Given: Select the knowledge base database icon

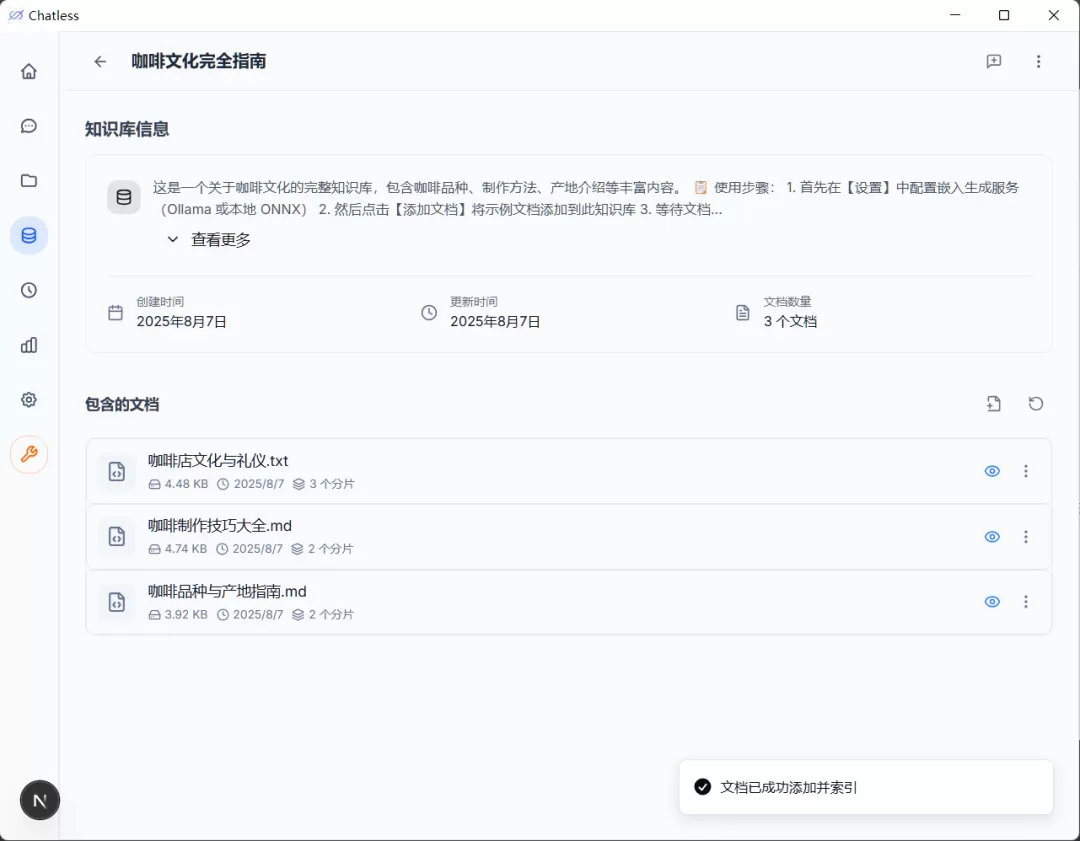Looking at the screenshot, I should (x=29, y=236).
